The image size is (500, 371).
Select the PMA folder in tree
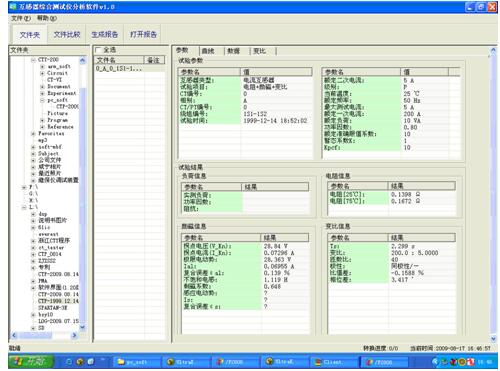coord(43,281)
